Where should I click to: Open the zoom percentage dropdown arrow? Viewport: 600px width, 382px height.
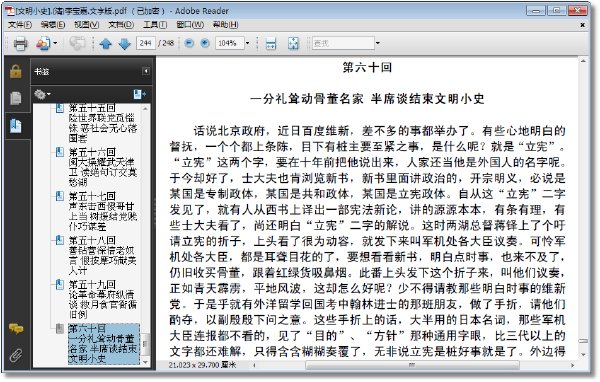[x=247, y=43]
